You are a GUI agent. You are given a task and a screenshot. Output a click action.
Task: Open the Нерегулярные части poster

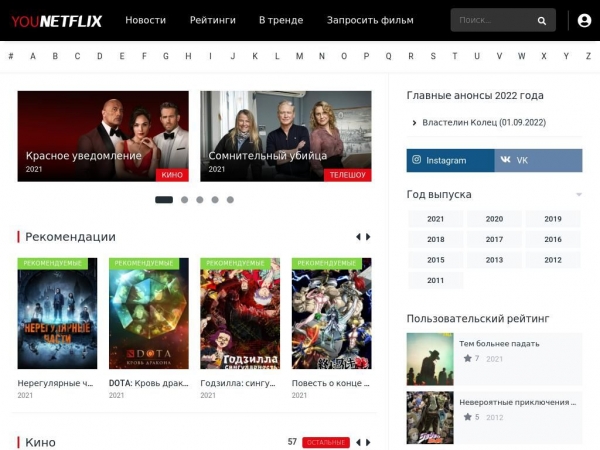pyautogui.click(x=57, y=313)
